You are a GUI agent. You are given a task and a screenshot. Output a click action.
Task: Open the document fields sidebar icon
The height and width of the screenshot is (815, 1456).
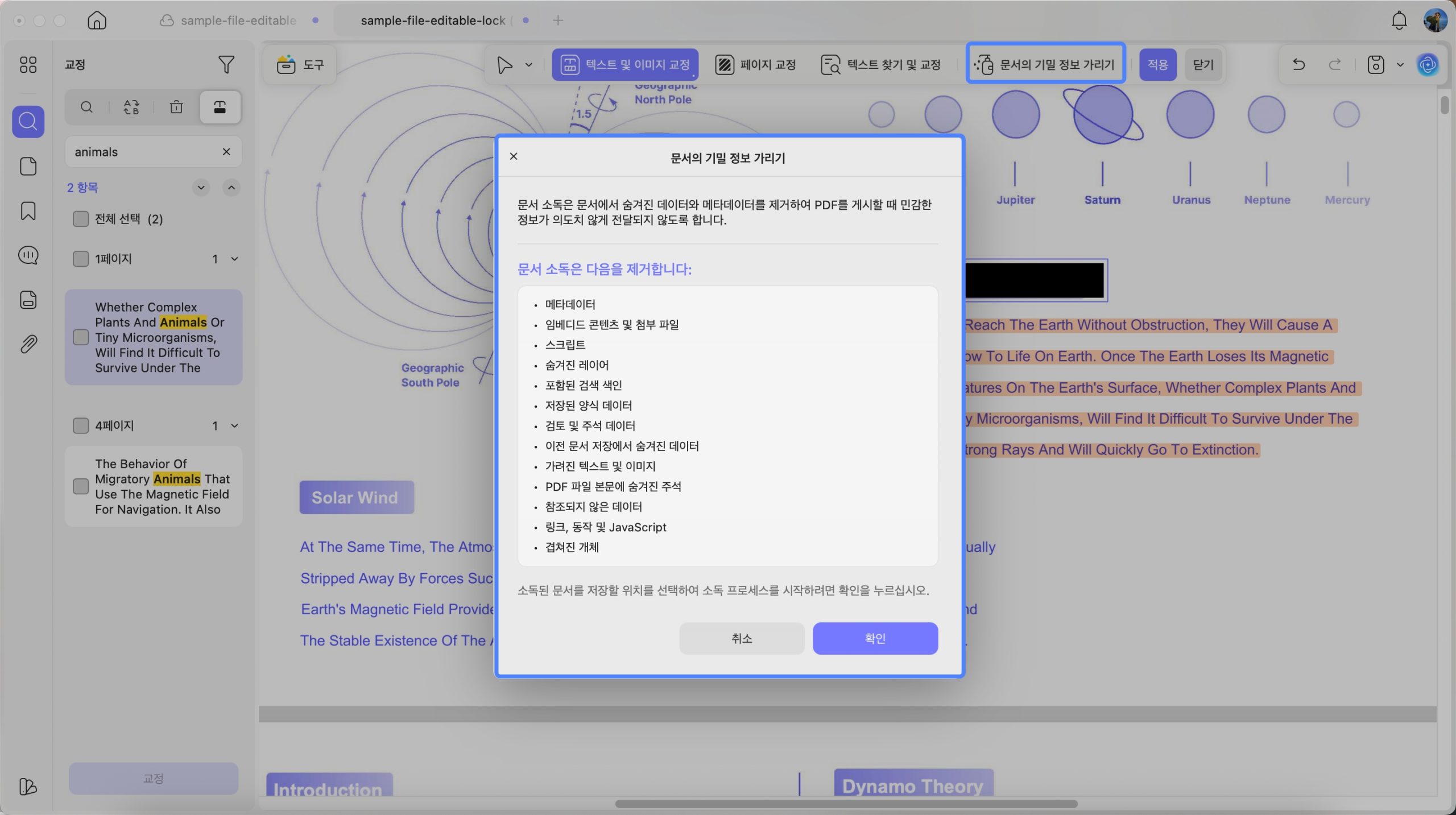tap(28, 300)
